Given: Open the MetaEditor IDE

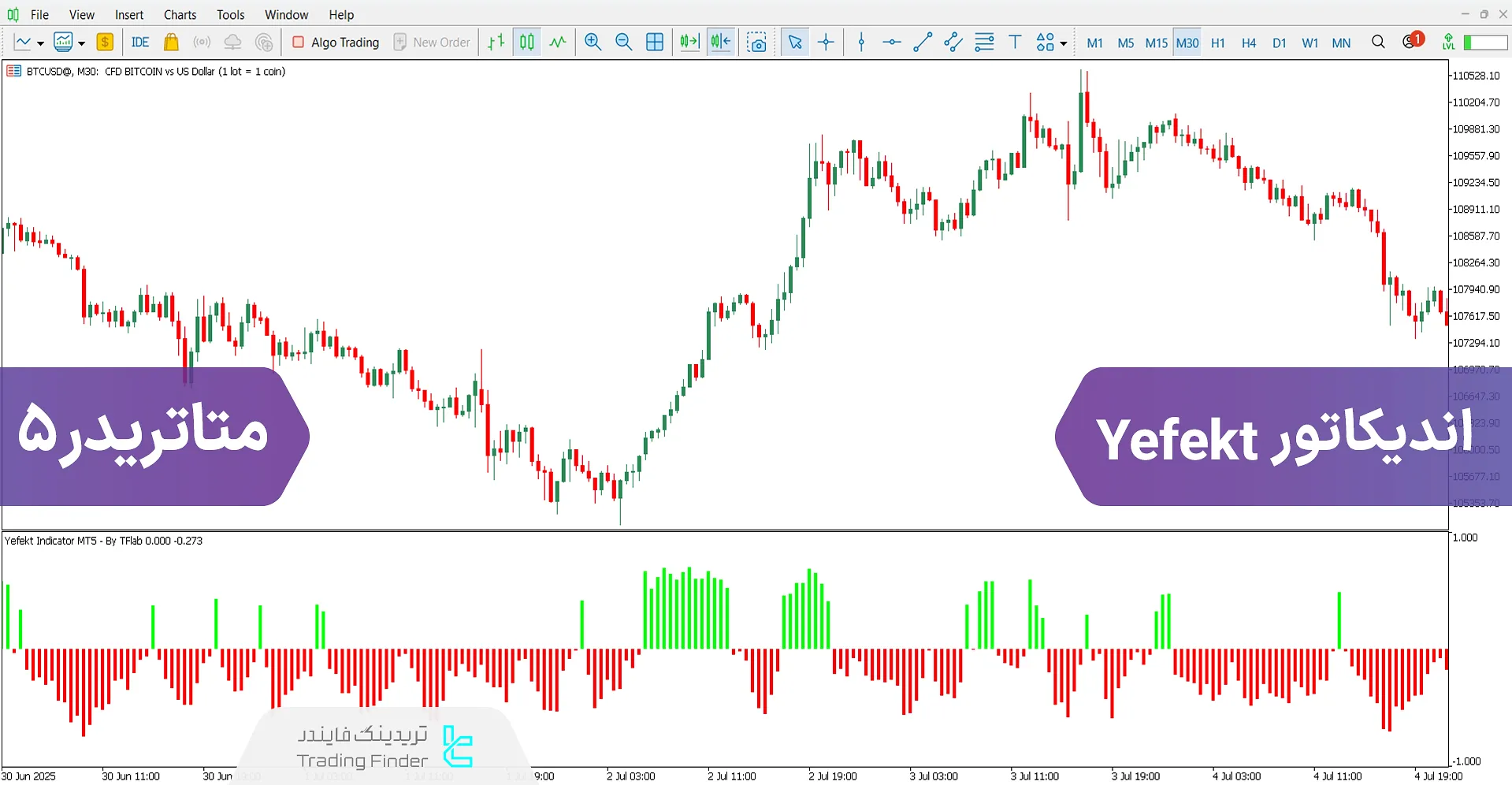Looking at the screenshot, I should point(140,43).
